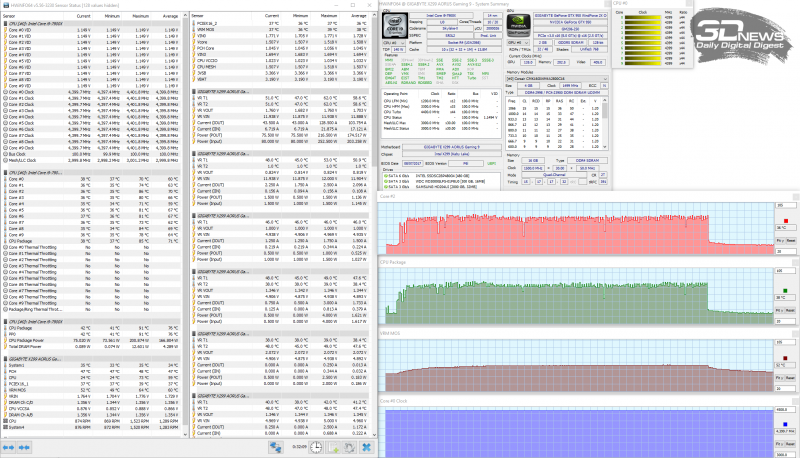The height and width of the screenshot is (458, 800).
Task: Open the remote network connection icon
Action: point(276,447)
